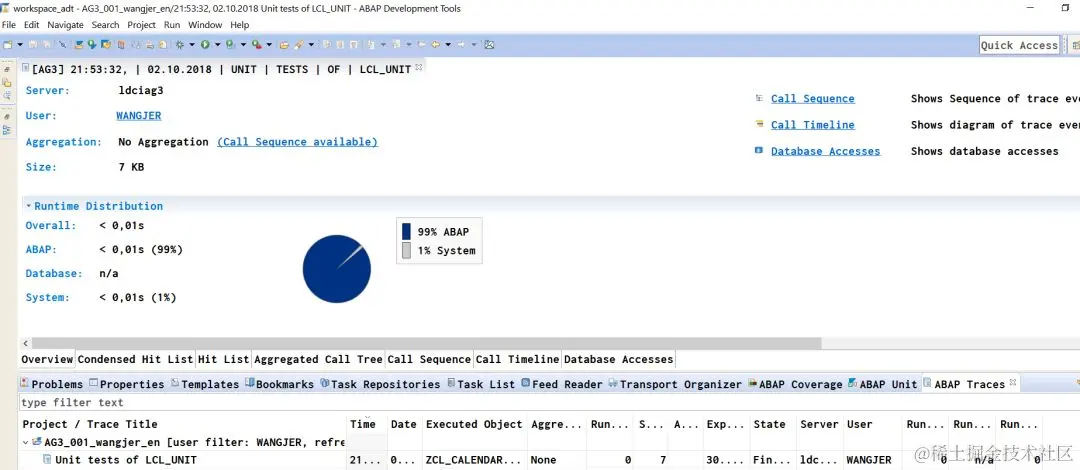1080x470 pixels.
Task: Click the Open ABAP Development Object folder icon
Action: pos(284,45)
